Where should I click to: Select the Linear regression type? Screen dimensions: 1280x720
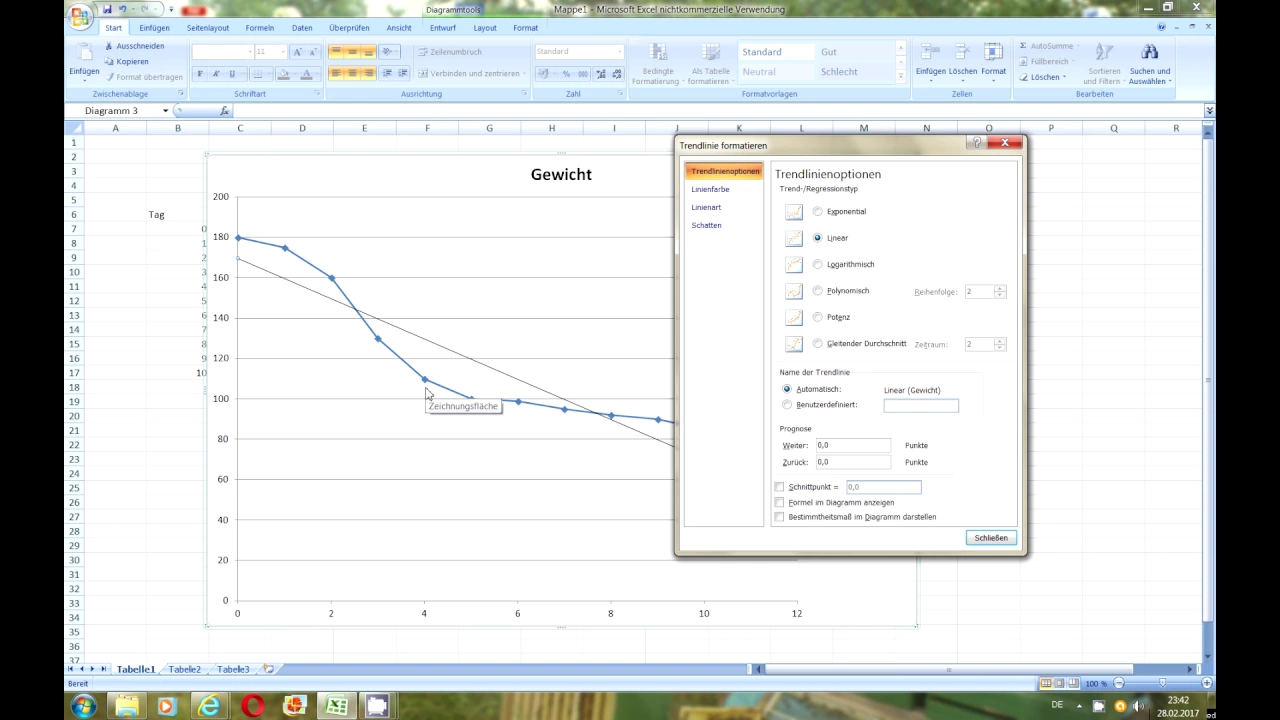[818, 238]
